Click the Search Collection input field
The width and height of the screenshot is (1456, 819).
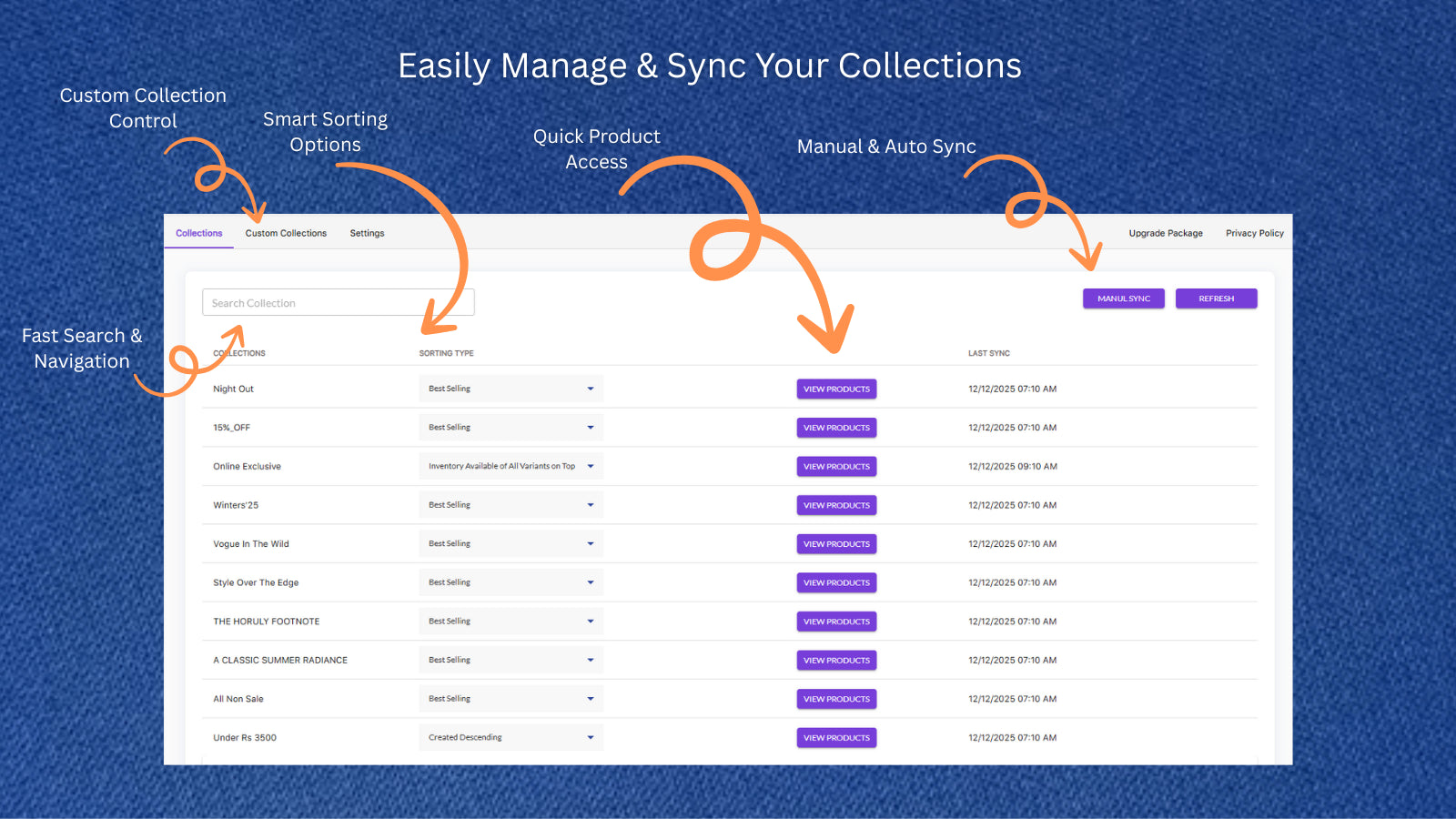click(337, 302)
